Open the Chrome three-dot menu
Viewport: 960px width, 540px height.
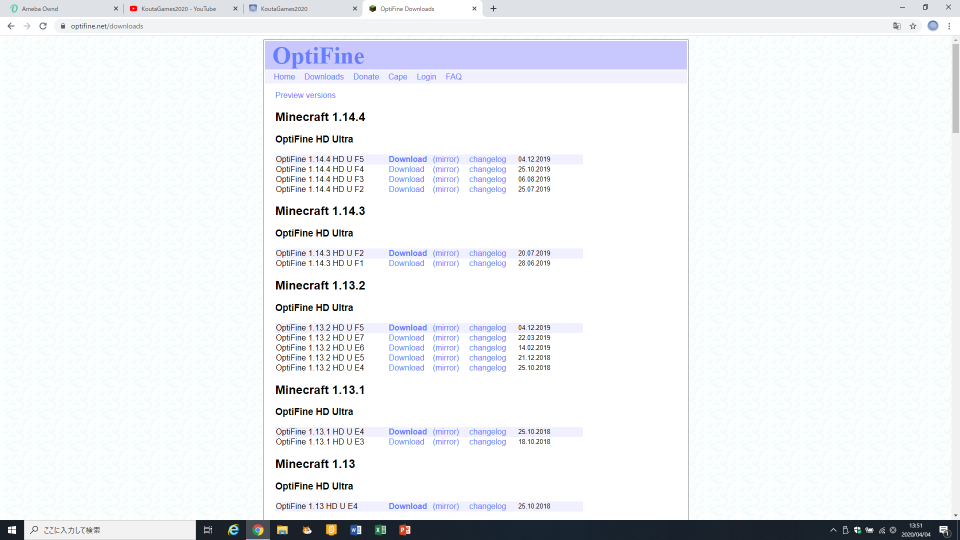pos(949,26)
